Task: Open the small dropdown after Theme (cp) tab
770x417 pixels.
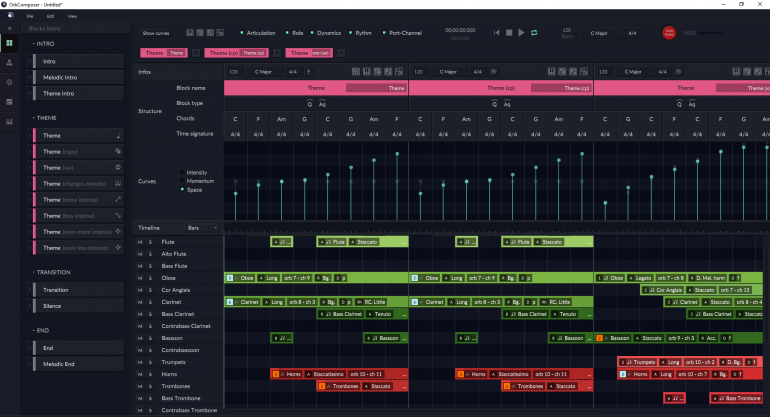Action: 276,53
